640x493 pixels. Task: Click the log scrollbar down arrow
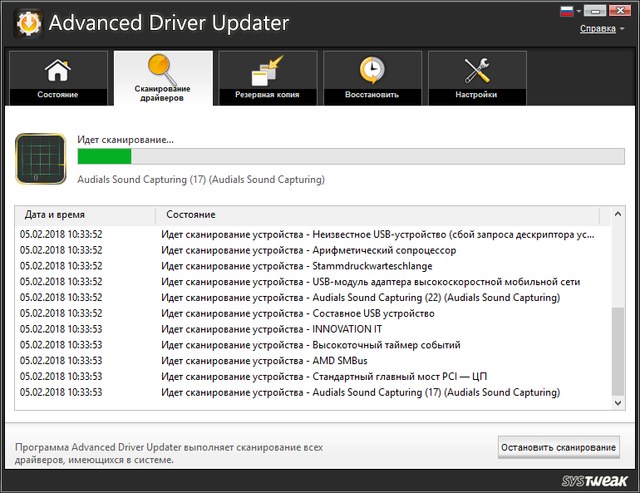click(x=618, y=403)
